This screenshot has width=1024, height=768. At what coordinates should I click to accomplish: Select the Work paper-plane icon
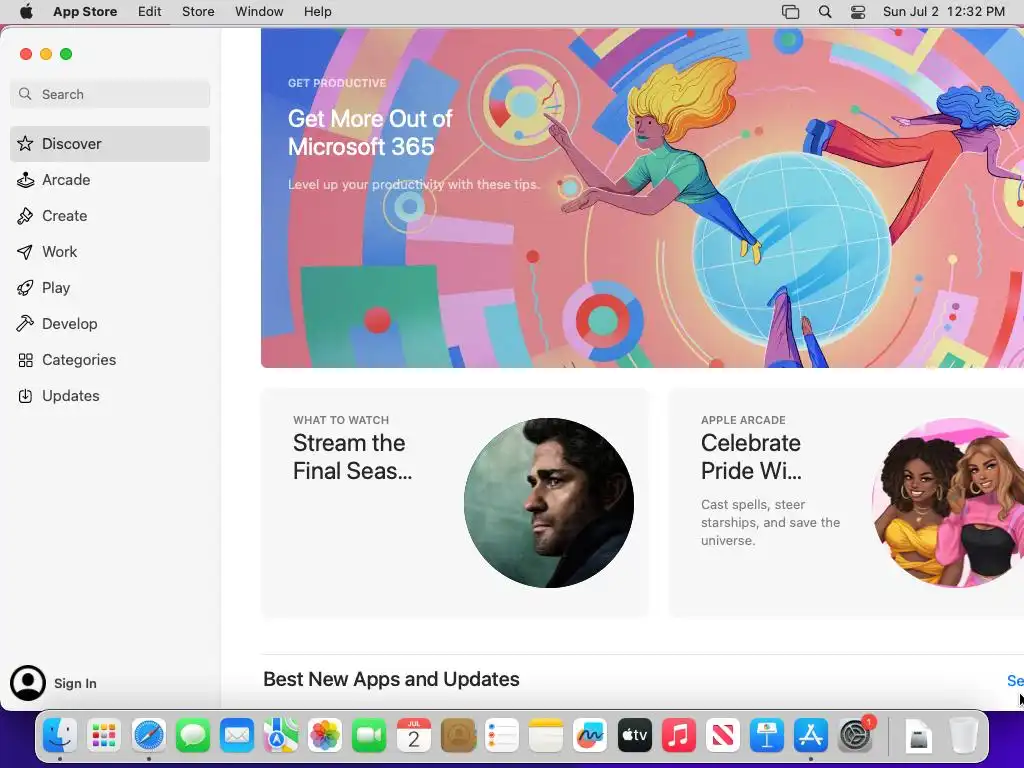point(25,252)
